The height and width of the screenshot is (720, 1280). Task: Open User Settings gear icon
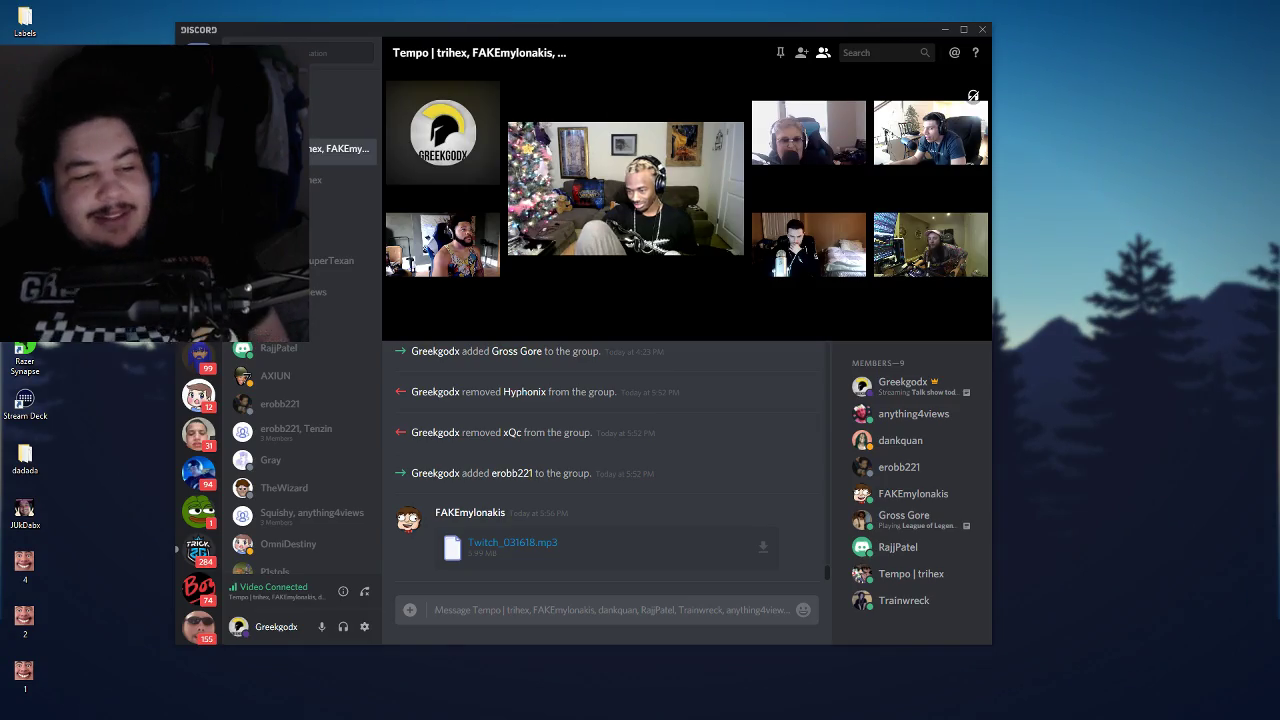point(365,627)
